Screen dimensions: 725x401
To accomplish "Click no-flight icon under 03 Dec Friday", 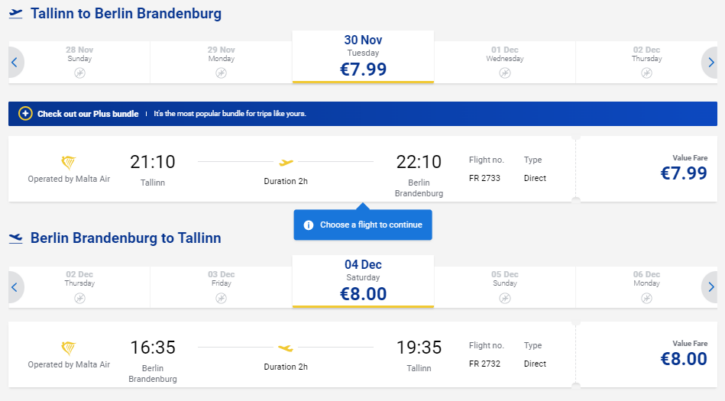I will coord(221,298).
